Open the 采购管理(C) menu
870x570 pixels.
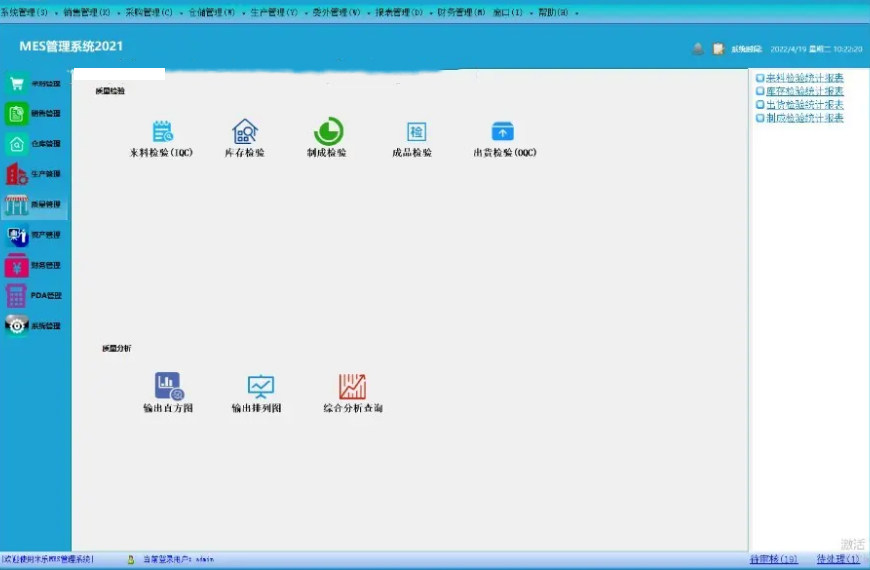[149, 12]
